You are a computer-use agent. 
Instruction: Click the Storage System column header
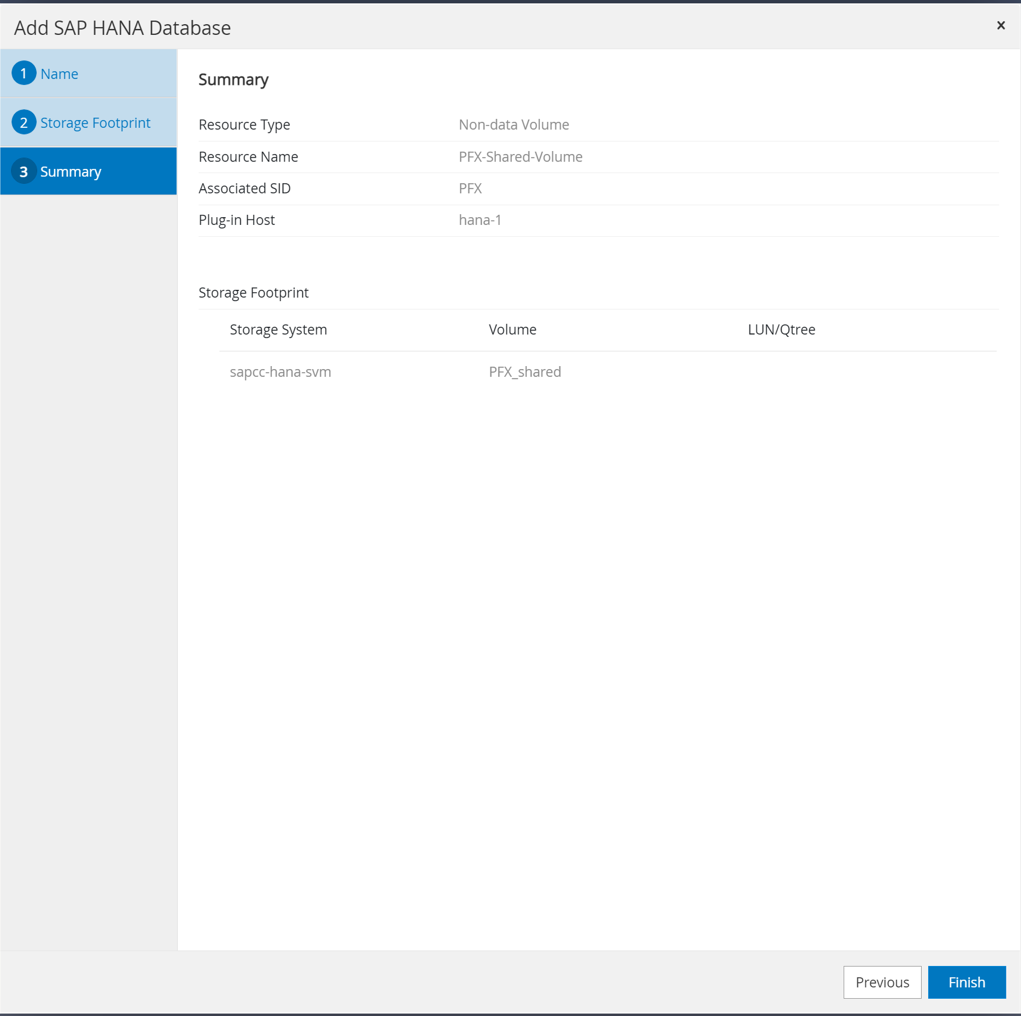(x=278, y=329)
